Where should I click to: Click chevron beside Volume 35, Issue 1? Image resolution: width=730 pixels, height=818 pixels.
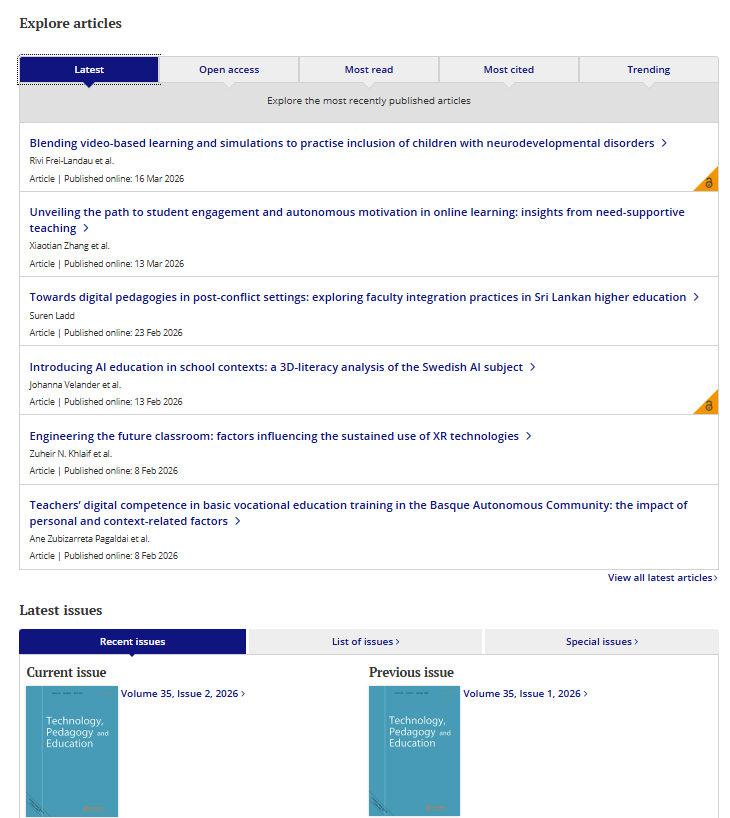click(585, 693)
